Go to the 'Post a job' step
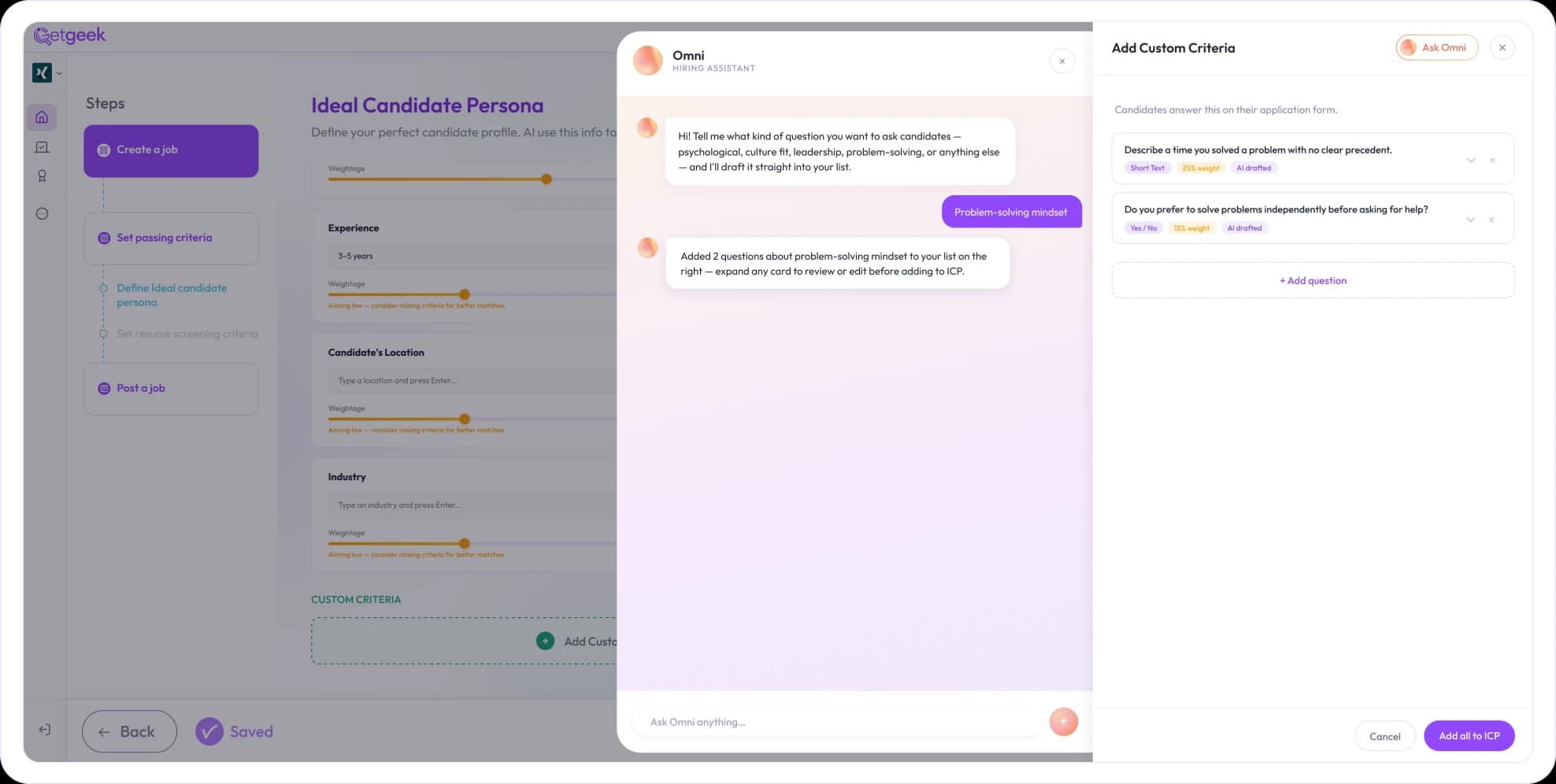Image resolution: width=1556 pixels, height=784 pixels. (171, 388)
